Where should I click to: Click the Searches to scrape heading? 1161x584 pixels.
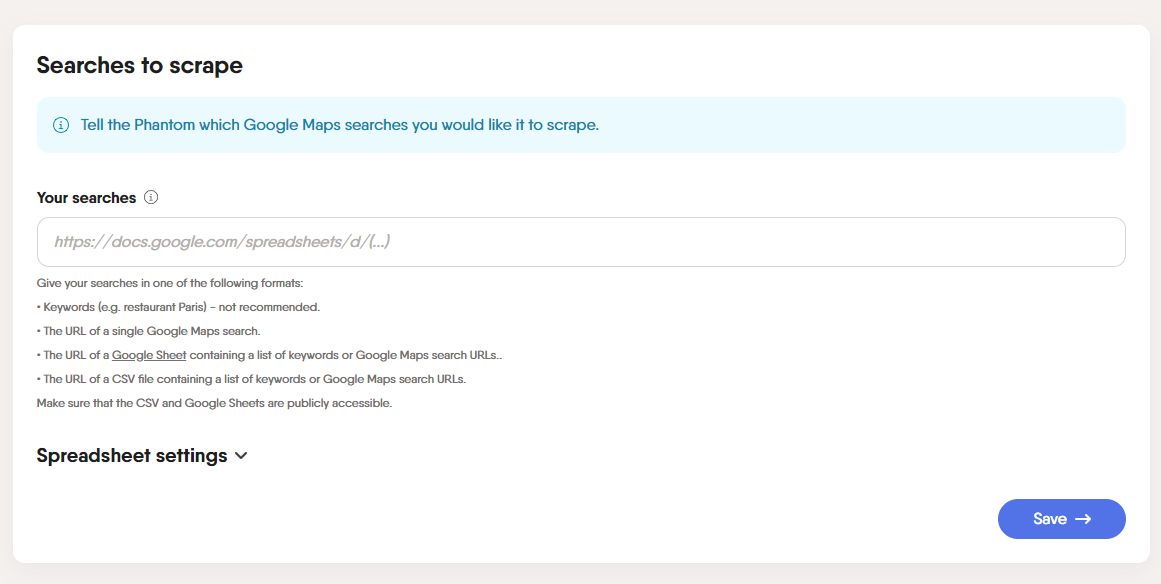coord(140,65)
